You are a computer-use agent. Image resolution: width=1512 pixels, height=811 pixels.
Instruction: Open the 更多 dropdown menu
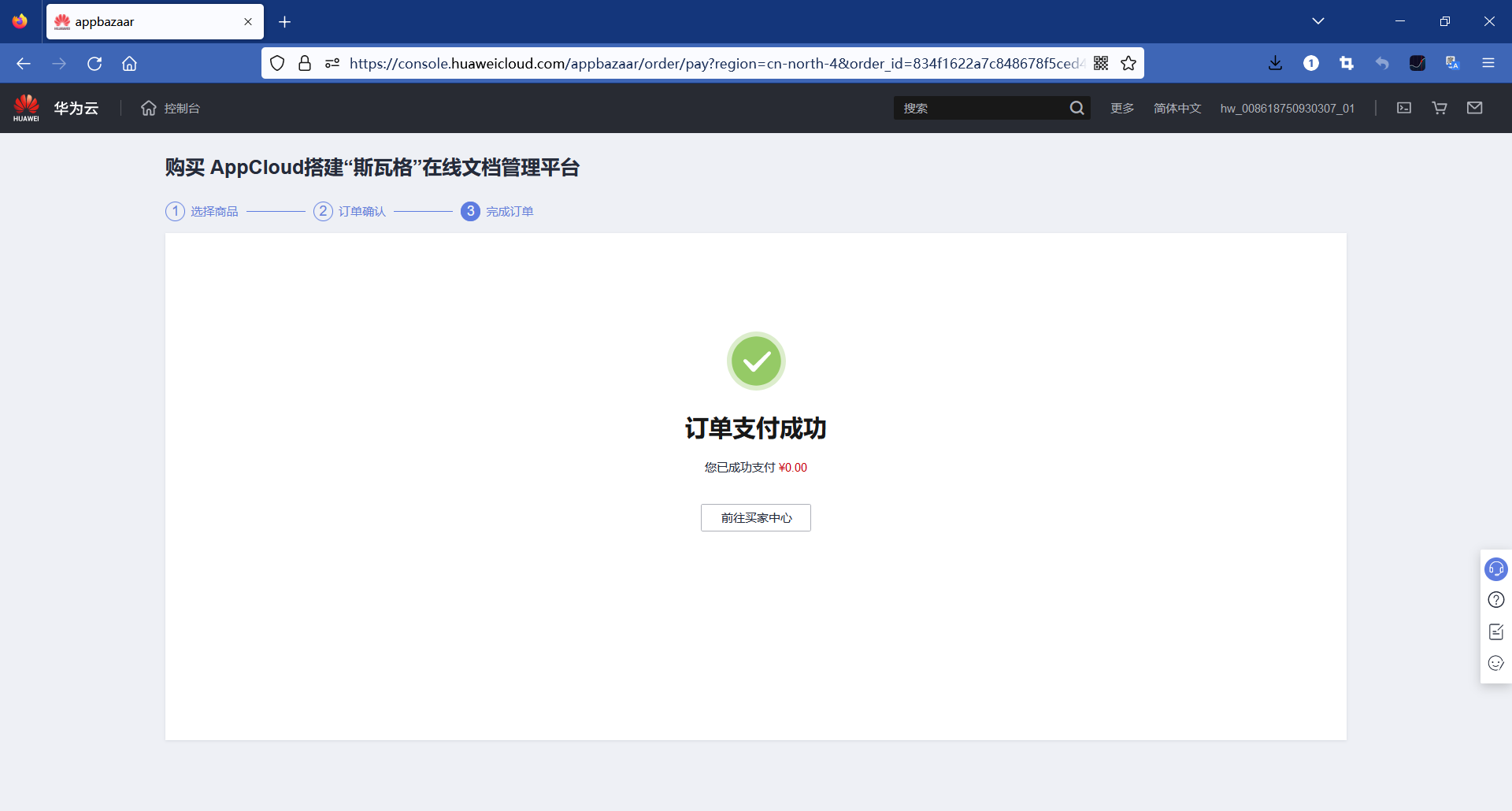tap(1121, 108)
